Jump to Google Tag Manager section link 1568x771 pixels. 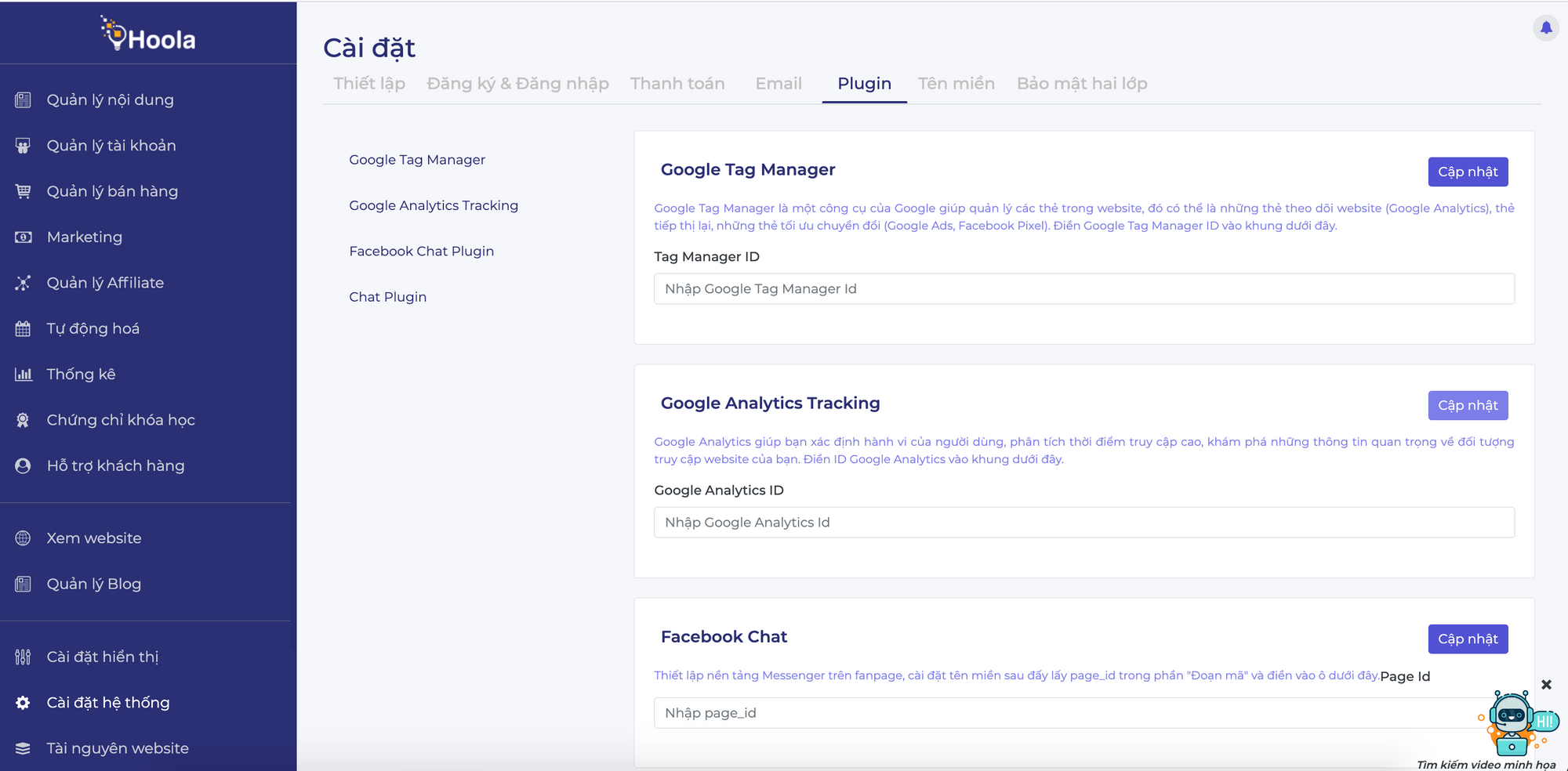pyautogui.click(x=417, y=160)
